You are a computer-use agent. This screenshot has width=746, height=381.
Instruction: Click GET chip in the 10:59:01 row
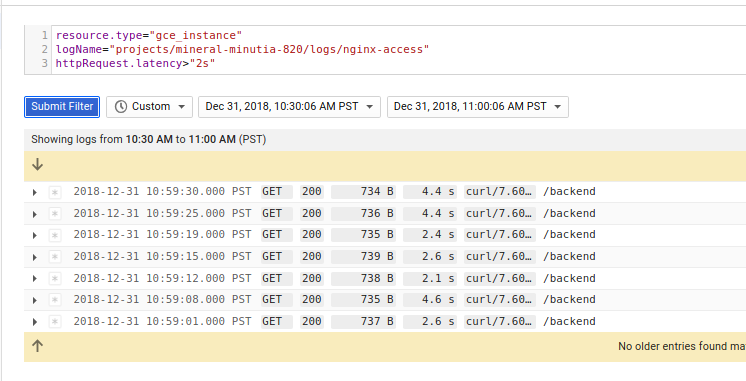276,322
